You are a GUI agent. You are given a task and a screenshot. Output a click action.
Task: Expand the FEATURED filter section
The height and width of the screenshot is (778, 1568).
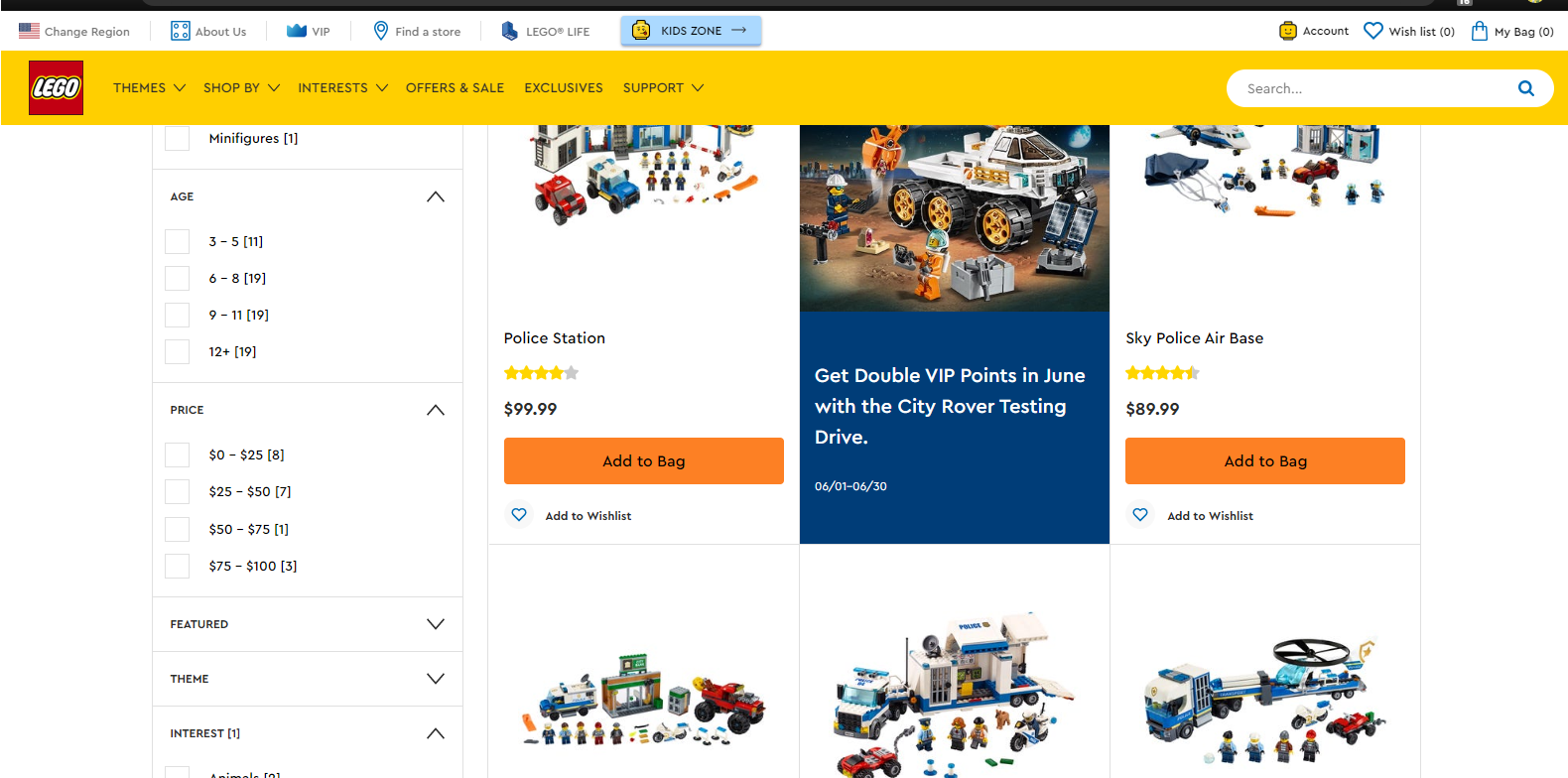click(x=435, y=624)
